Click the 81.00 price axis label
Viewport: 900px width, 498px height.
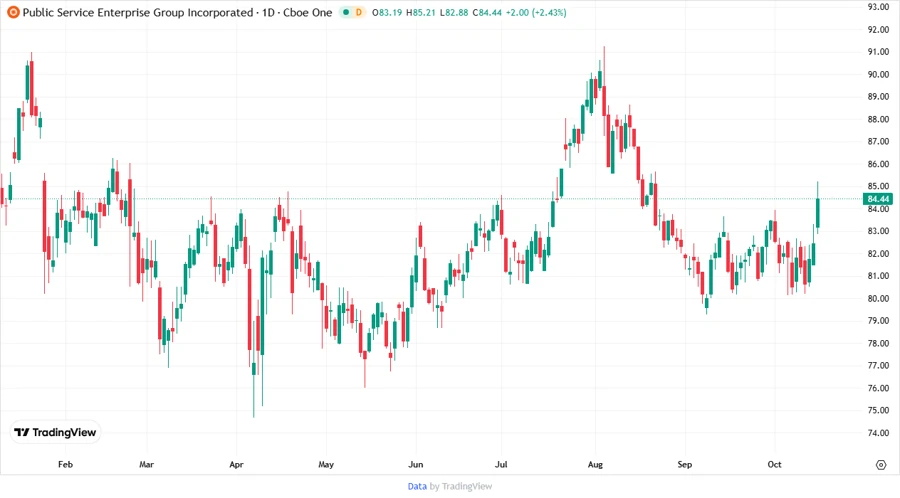[x=878, y=276]
